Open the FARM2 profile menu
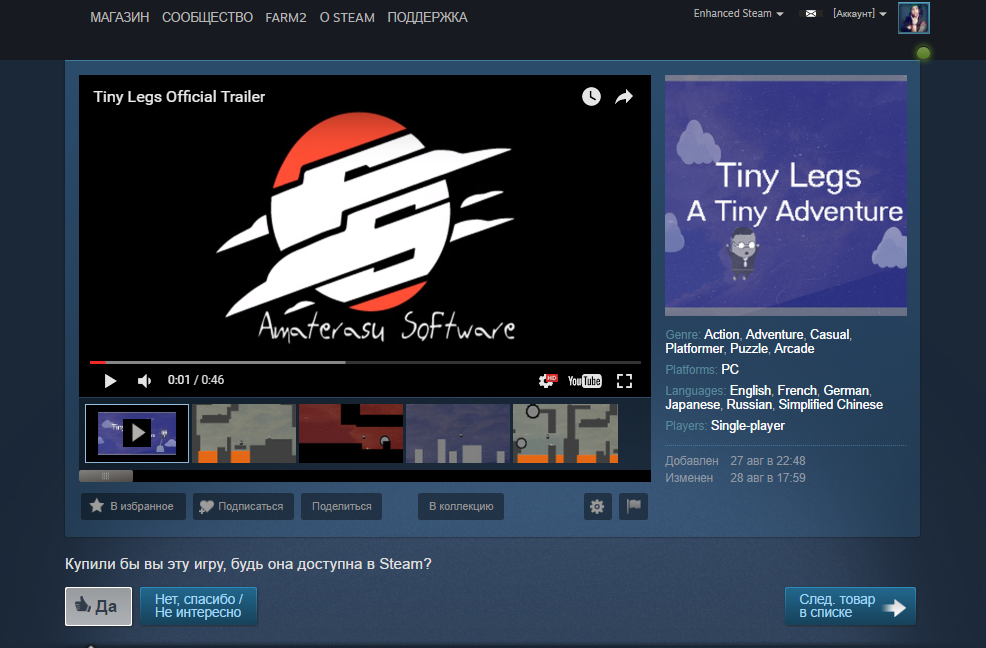986x648 pixels. coord(285,18)
